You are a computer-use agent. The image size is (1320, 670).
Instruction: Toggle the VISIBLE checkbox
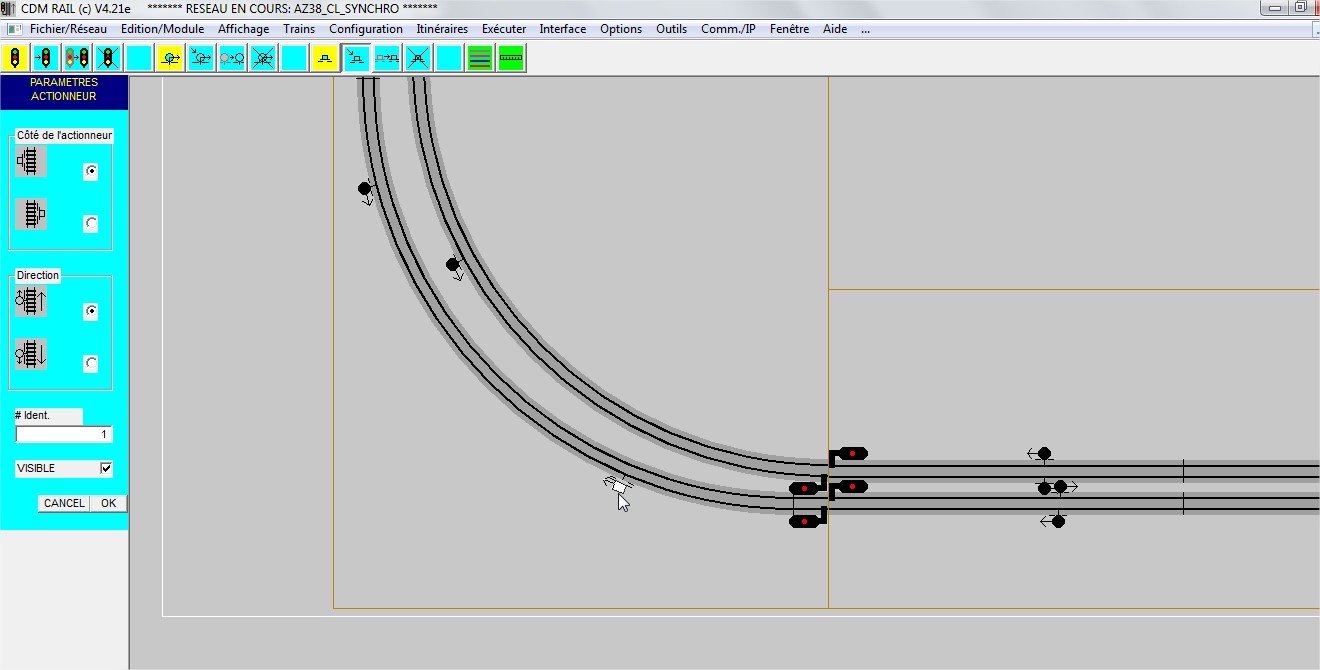(x=106, y=468)
